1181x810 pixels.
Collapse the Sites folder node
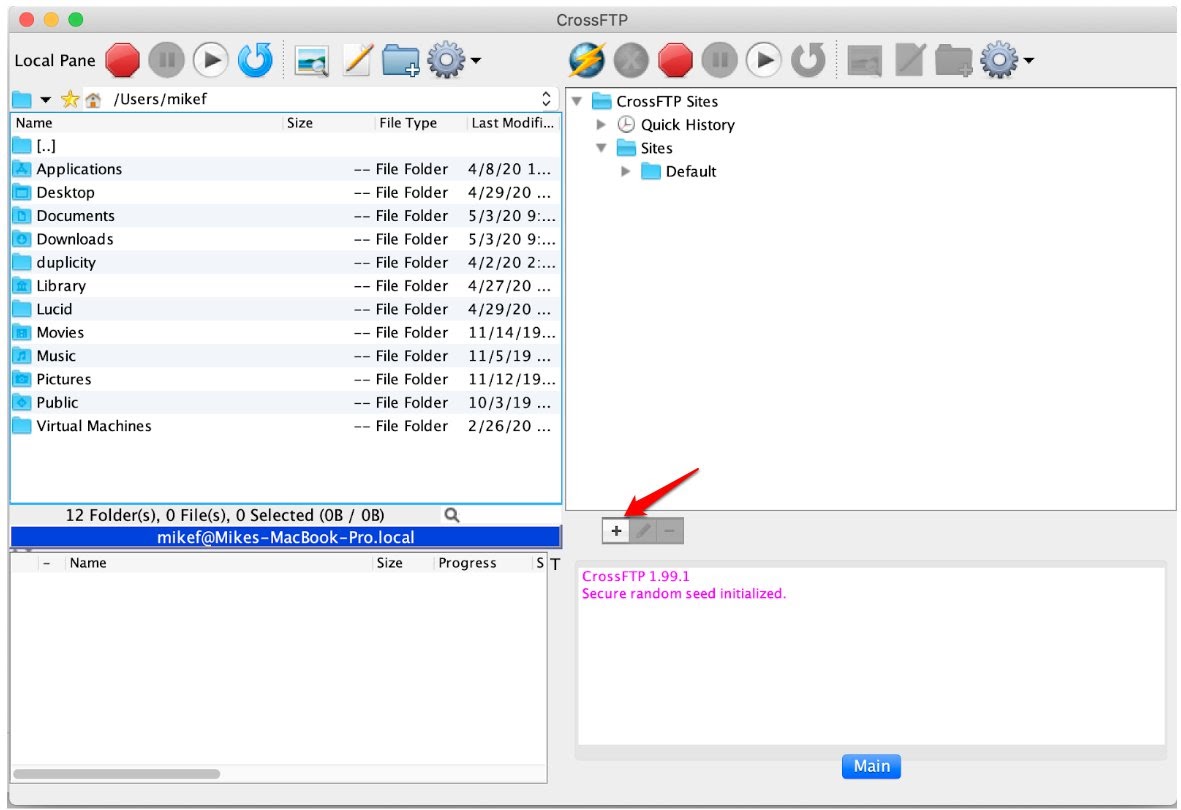click(x=601, y=148)
